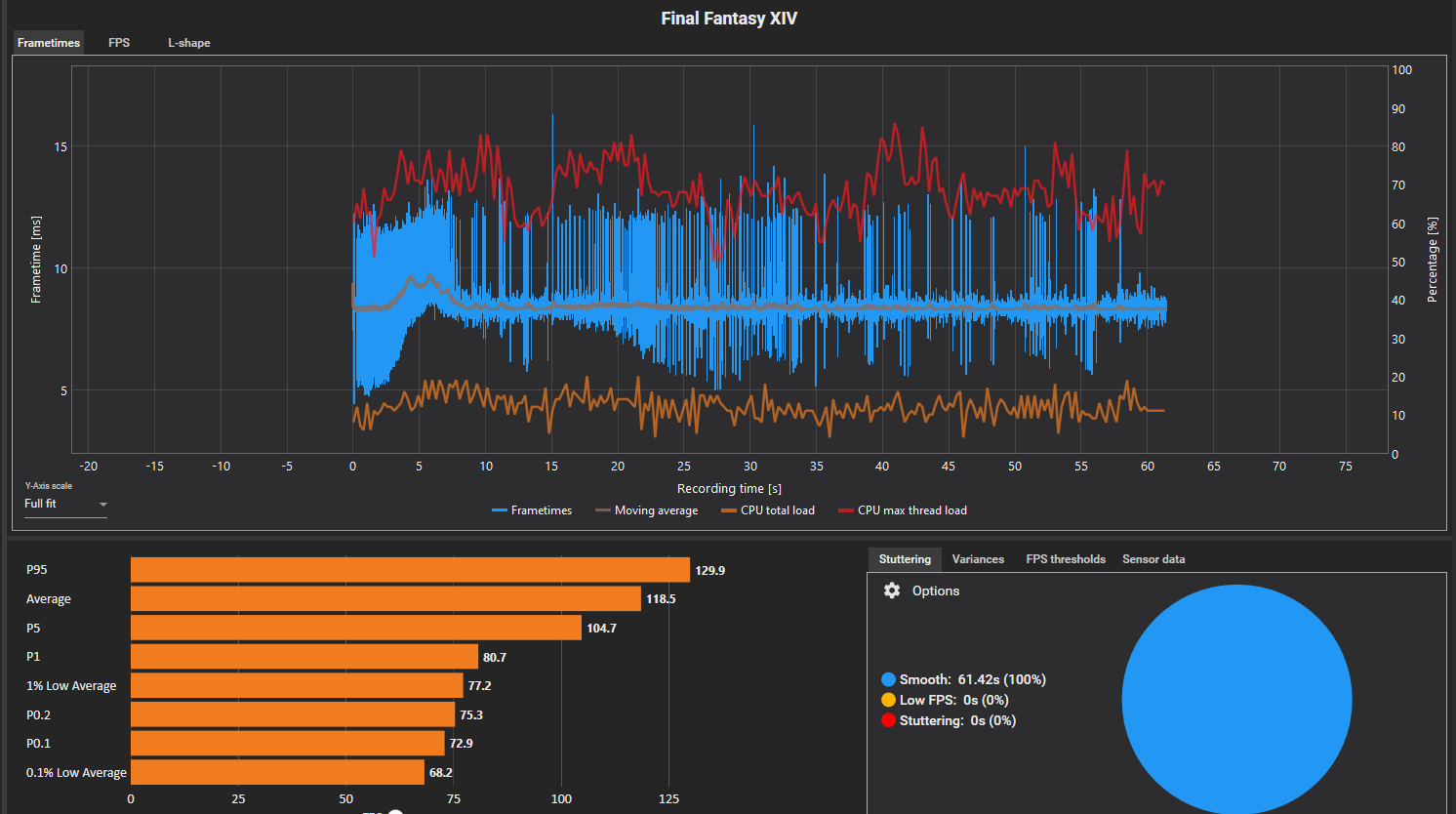Click the 'Frametime [ms]' axis label
Image resolution: width=1456 pixels, height=814 pixels.
pyautogui.click(x=36, y=260)
